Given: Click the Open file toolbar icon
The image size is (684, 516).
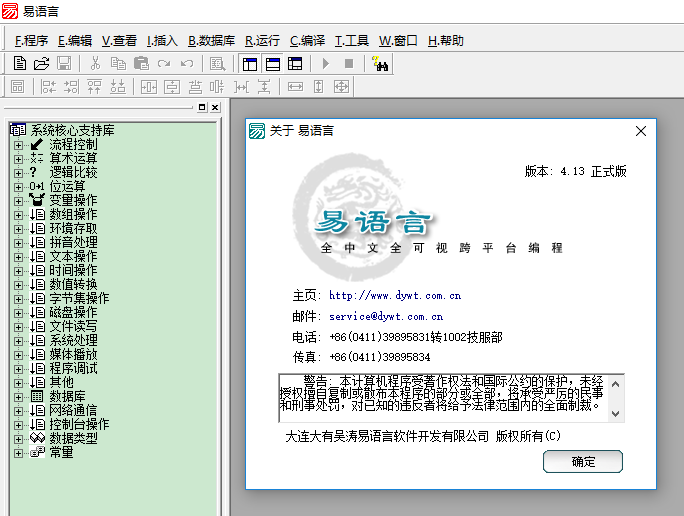Looking at the screenshot, I should [x=41, y=64].
